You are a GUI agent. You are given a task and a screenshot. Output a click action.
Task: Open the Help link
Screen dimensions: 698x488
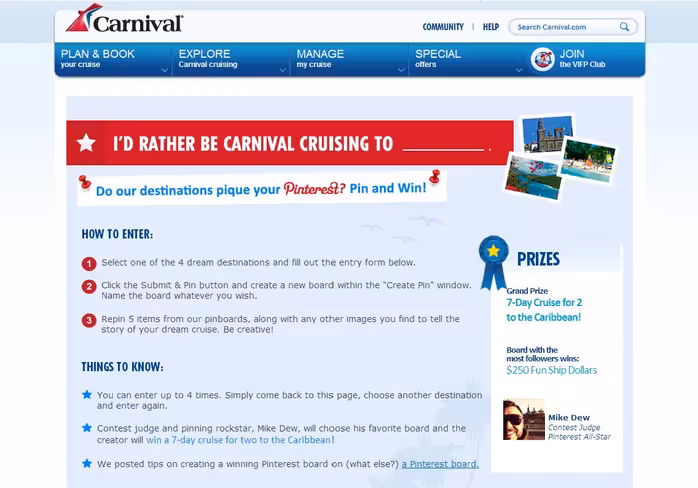(x=491, y=27)
